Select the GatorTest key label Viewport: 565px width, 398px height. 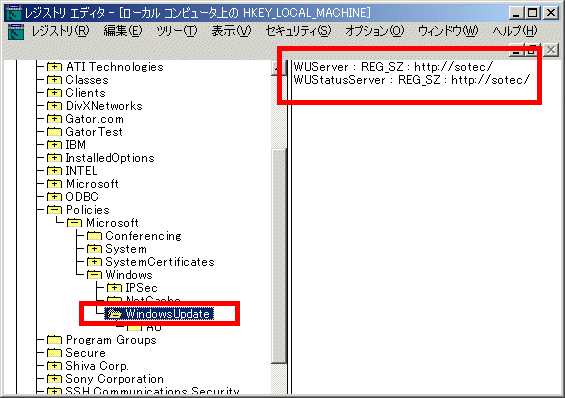pyautogui.click(x=94, y=132)
